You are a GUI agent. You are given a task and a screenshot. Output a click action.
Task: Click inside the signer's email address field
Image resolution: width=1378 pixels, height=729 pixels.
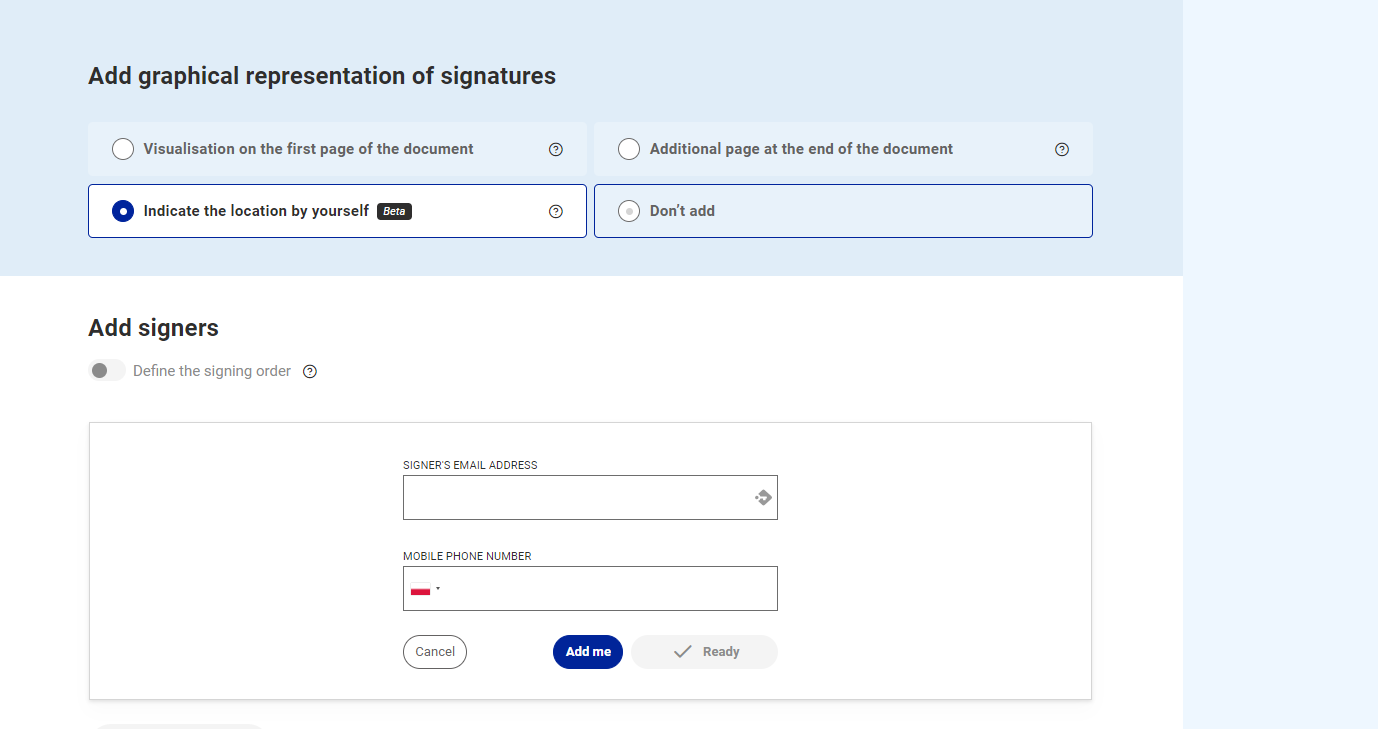coord(580,497)
